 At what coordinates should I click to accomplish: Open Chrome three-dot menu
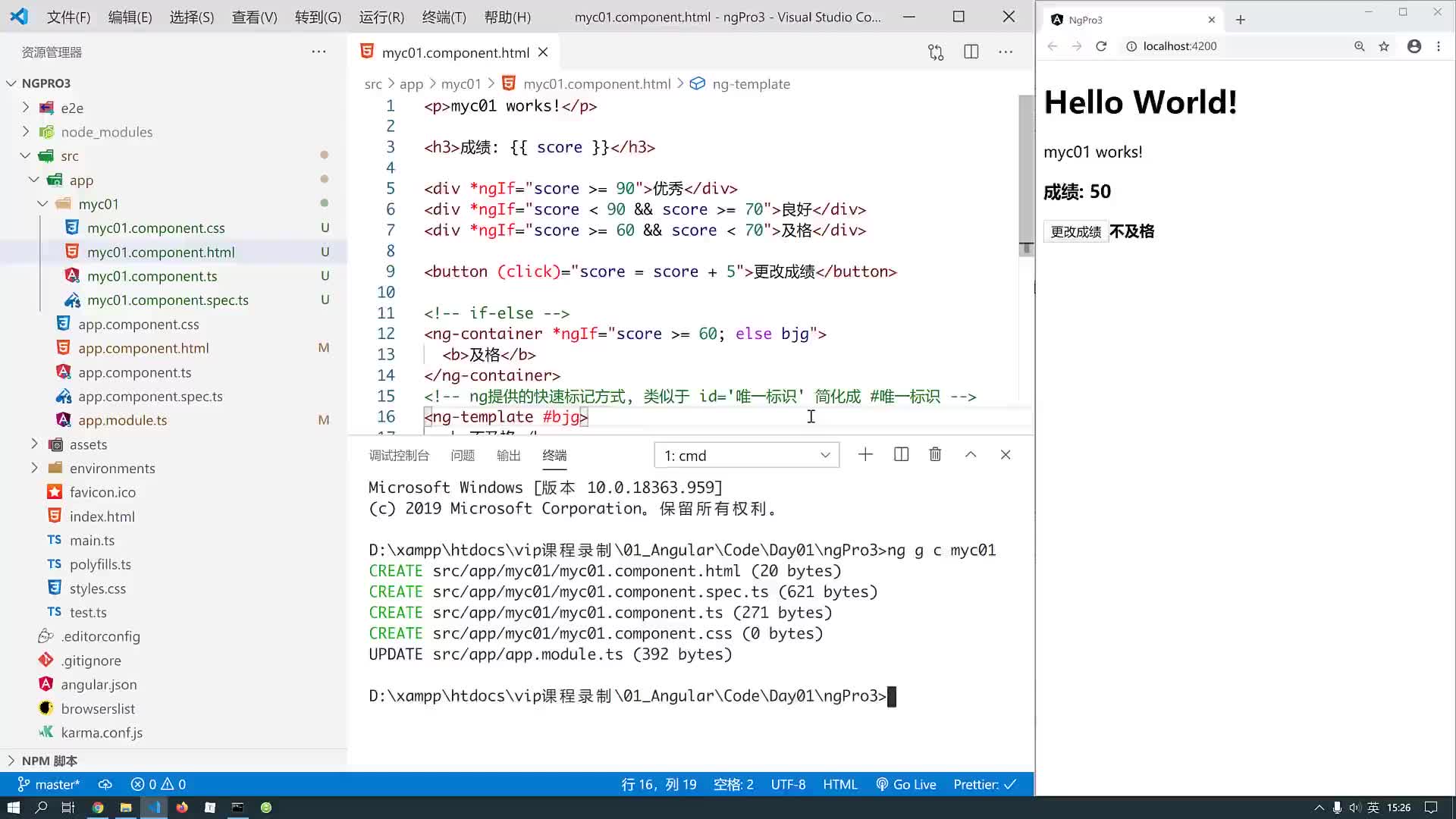point(1439,46)
